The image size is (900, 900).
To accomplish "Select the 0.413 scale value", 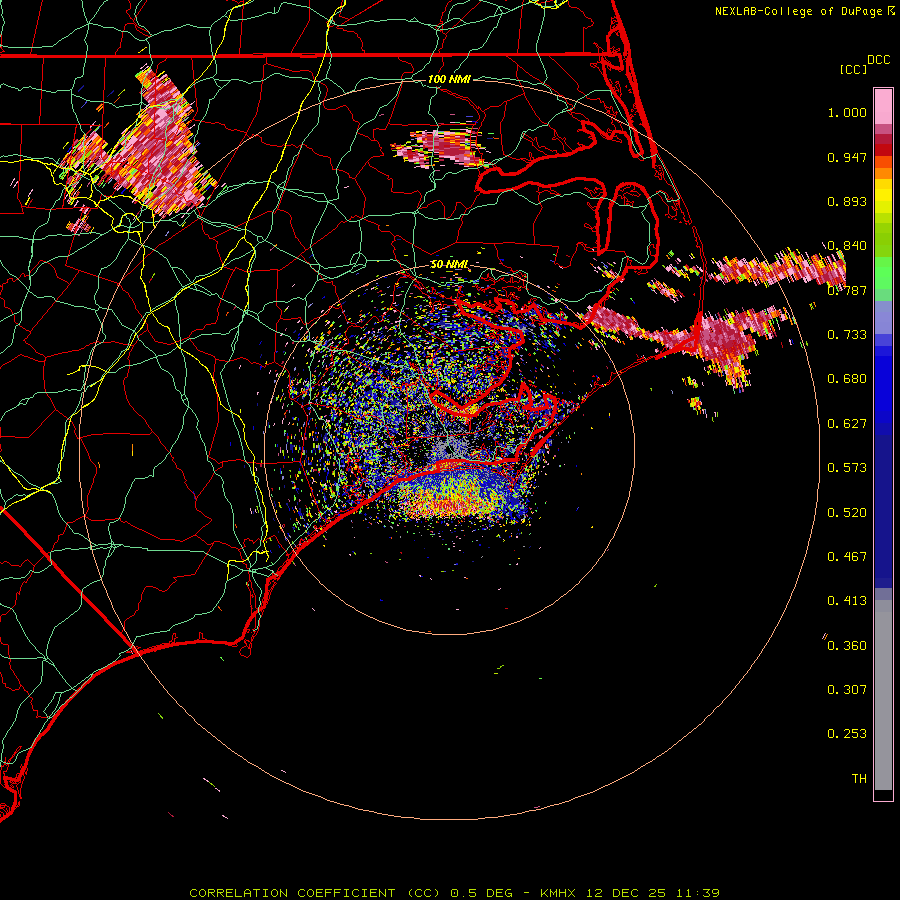I will tap(847, 601).
